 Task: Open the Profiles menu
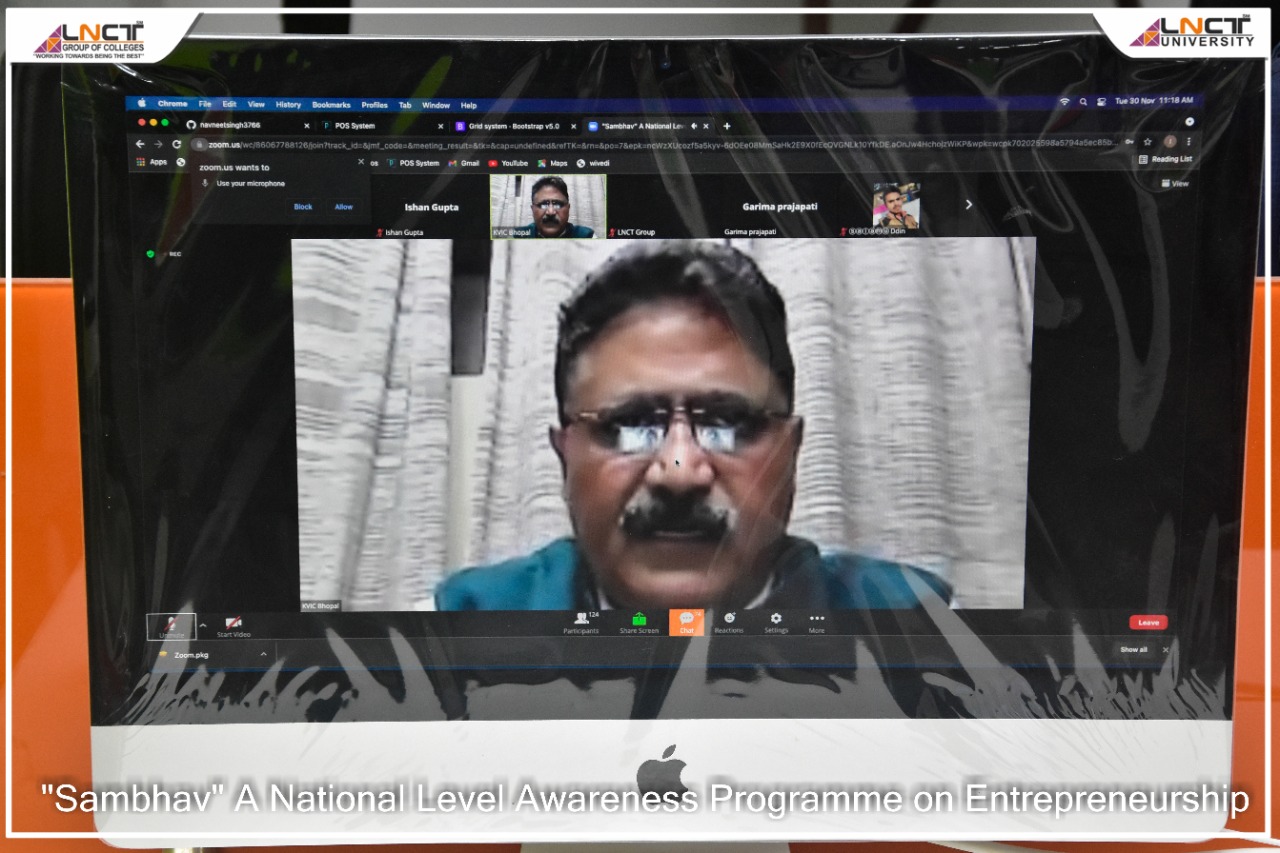click(375, 104)
